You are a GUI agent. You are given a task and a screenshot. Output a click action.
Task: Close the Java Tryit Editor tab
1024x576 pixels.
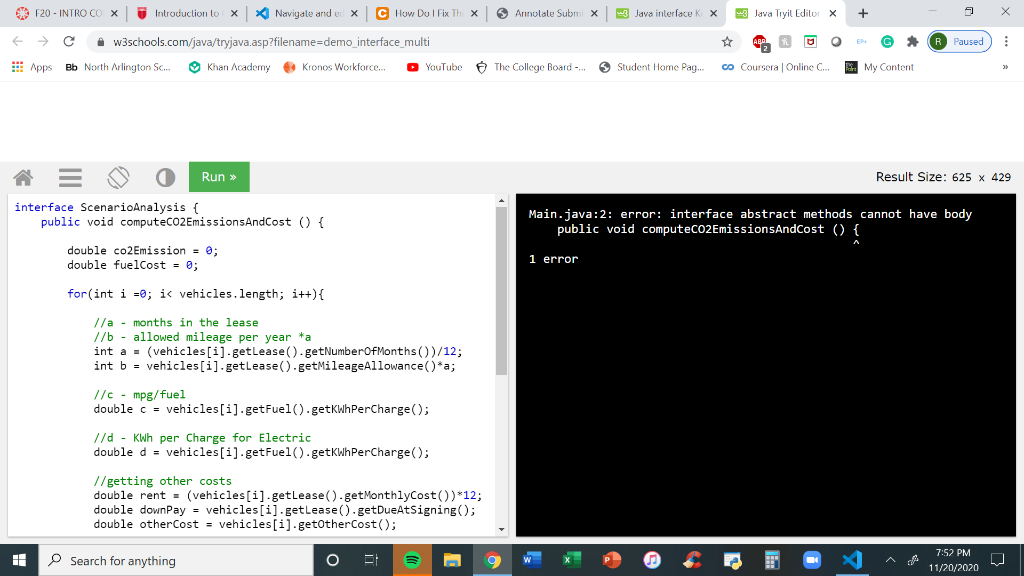(x=833, y=13)
